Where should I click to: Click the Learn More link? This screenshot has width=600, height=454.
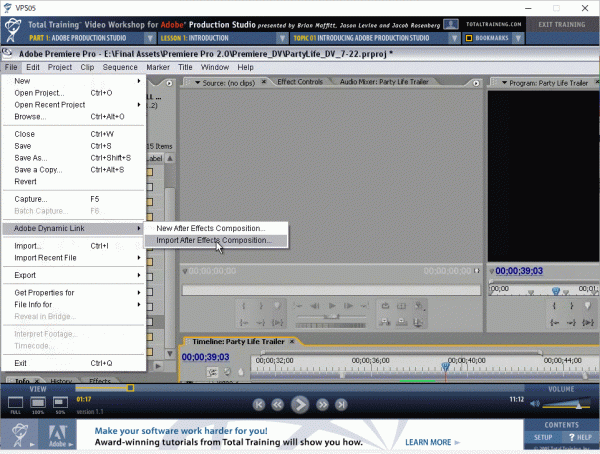pos(432,442)
